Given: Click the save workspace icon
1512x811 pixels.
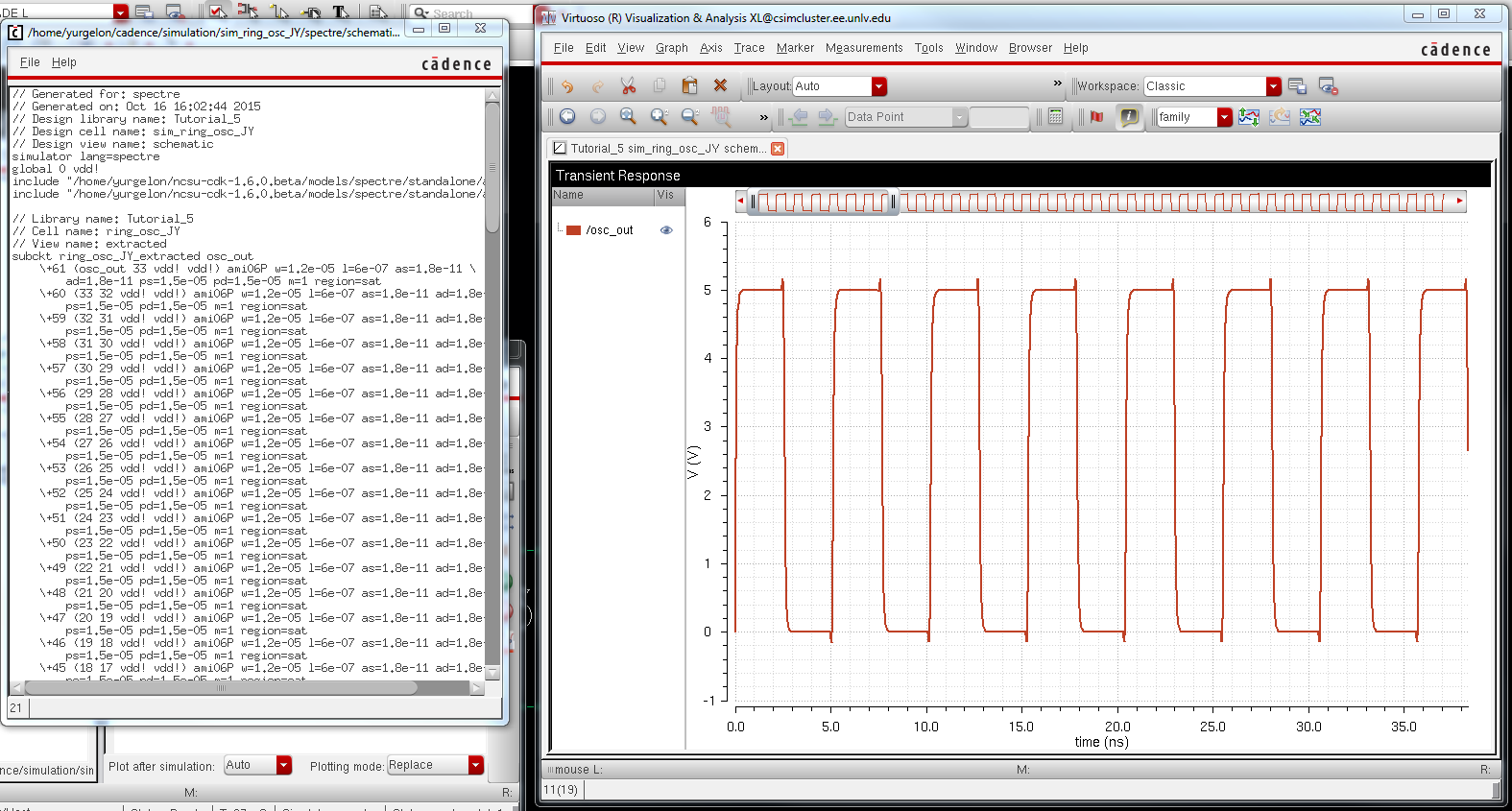Looking at the screenshot, I should coord(1297,86).
